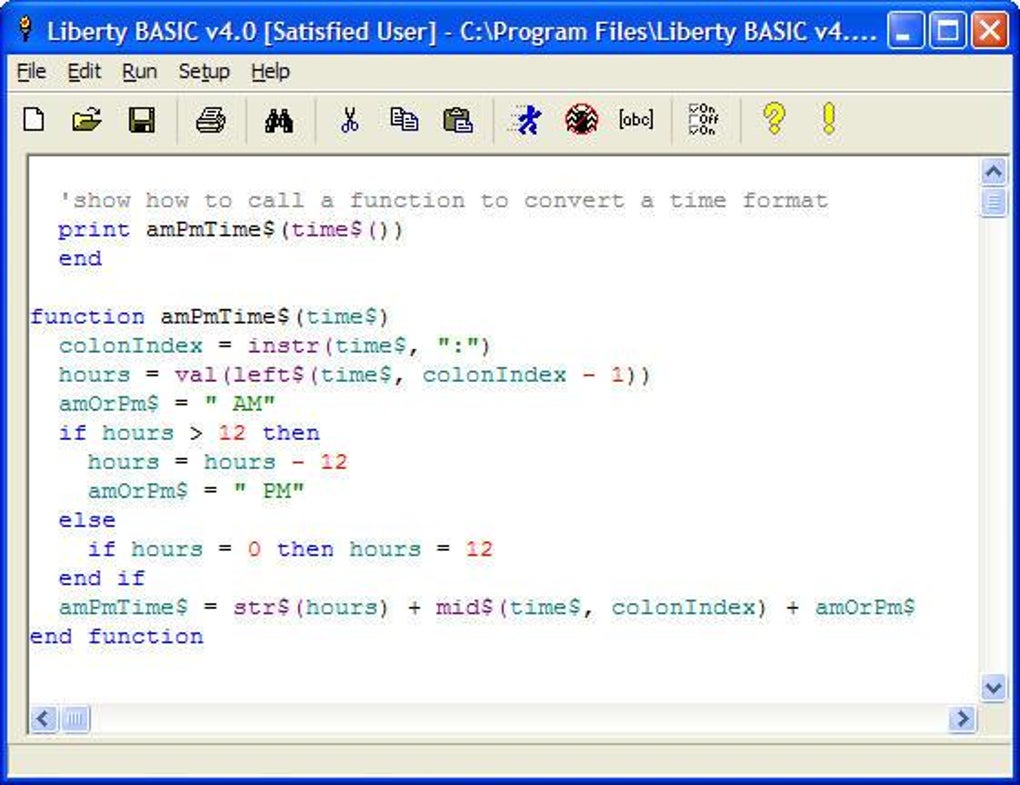Viewport: 1020px width, 785px height.
Task: Click the comment line 'show how to call a function
Action: coord(443,201)
